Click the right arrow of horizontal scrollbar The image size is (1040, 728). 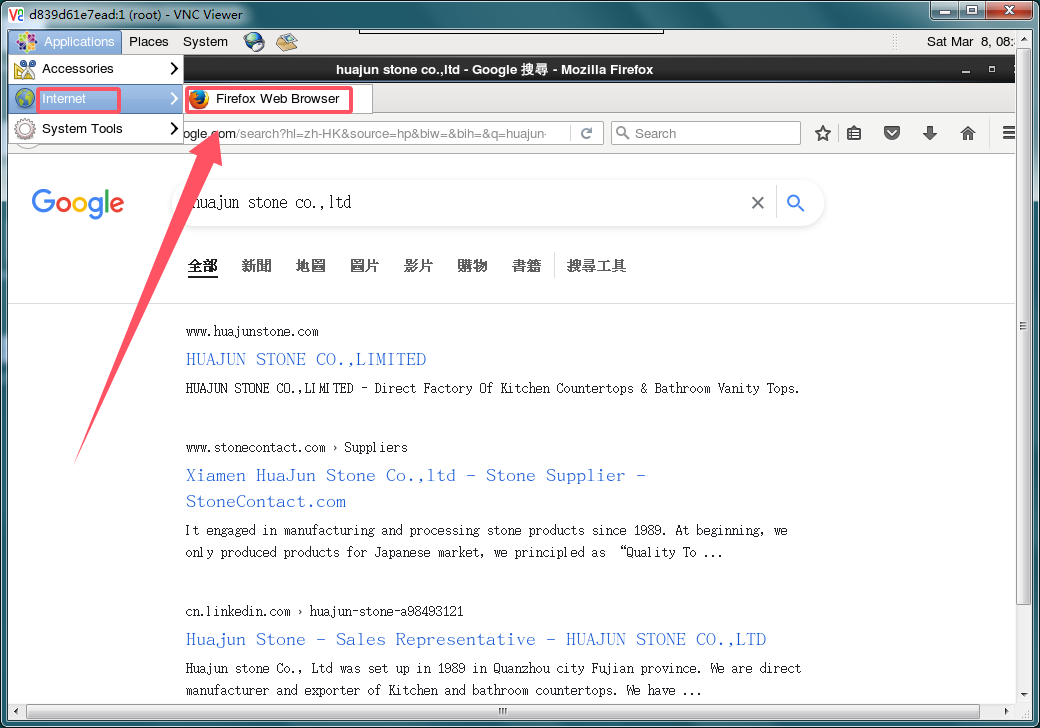coord(1006,711)
